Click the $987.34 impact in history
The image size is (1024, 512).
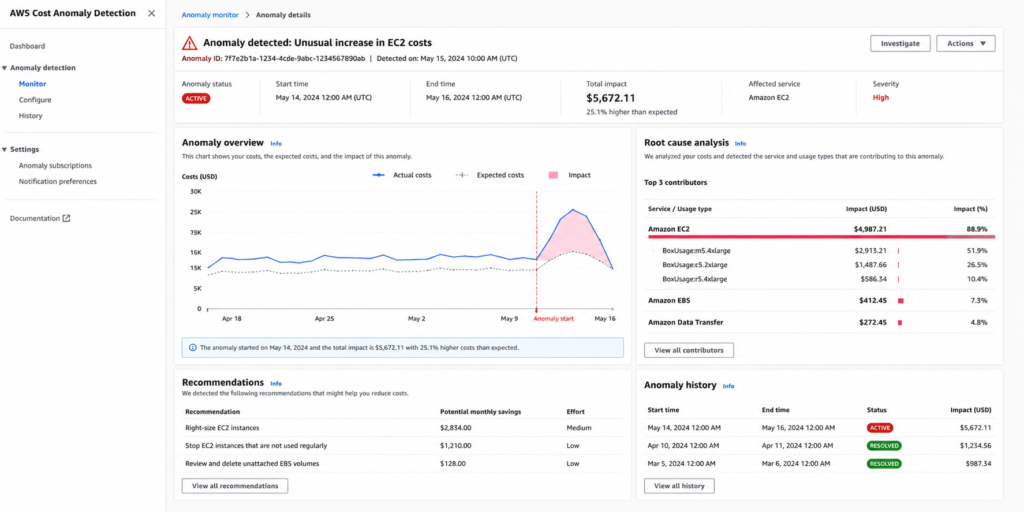(x=978, y=464)
